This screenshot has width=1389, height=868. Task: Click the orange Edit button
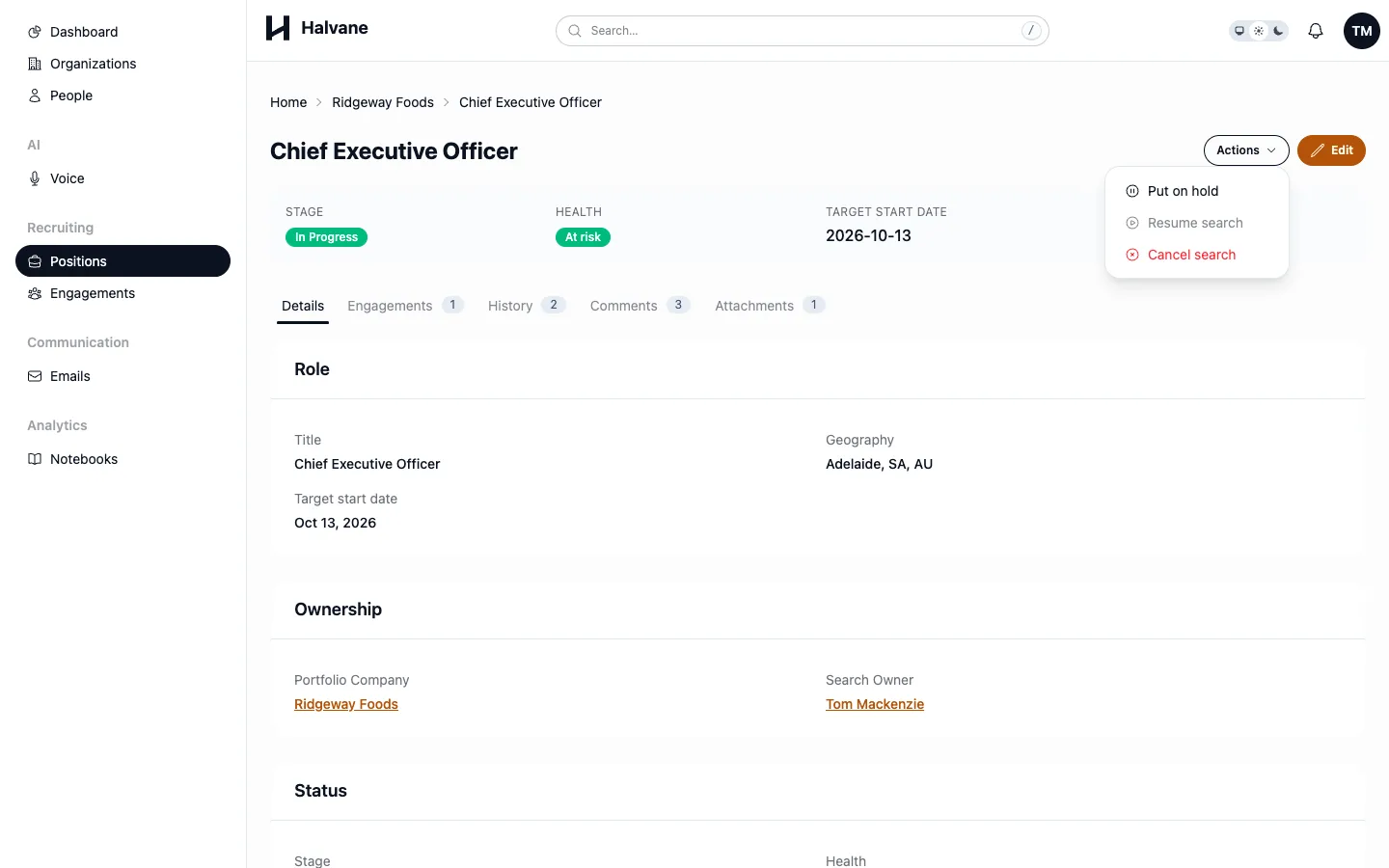(x=1331, y=150)
